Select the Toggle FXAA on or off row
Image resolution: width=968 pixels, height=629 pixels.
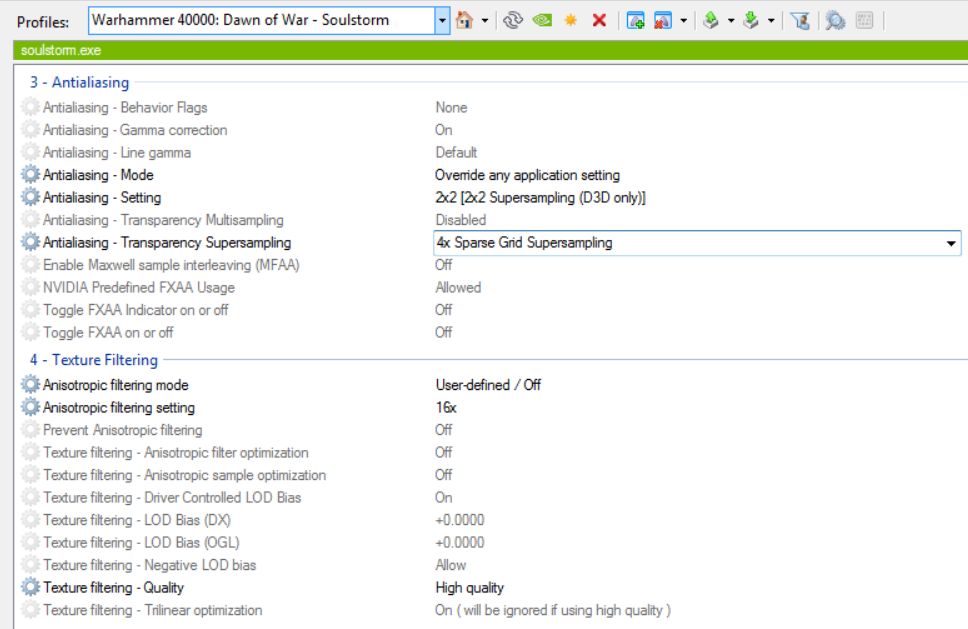(x=491, y=332)
